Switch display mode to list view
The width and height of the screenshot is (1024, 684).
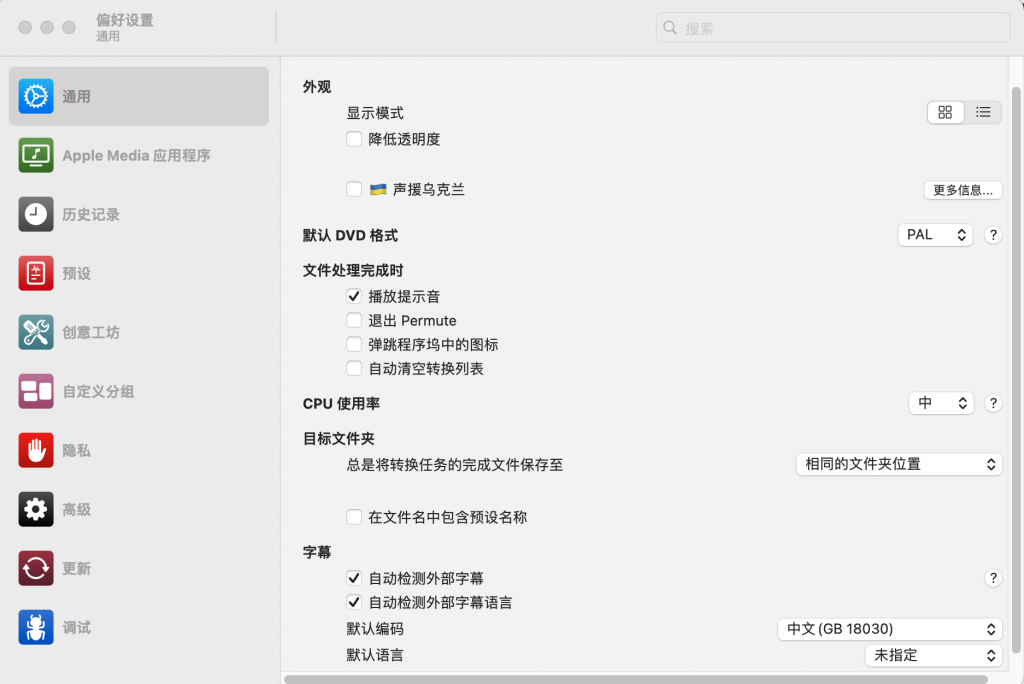coord(983,112)
